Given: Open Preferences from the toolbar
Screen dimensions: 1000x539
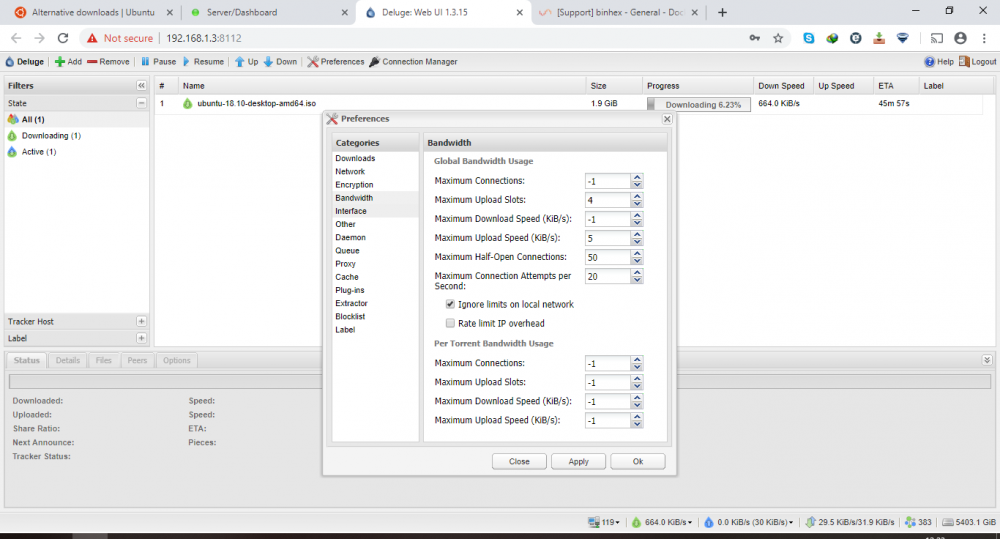Looking at the screenshot, I should click(335, 62).
